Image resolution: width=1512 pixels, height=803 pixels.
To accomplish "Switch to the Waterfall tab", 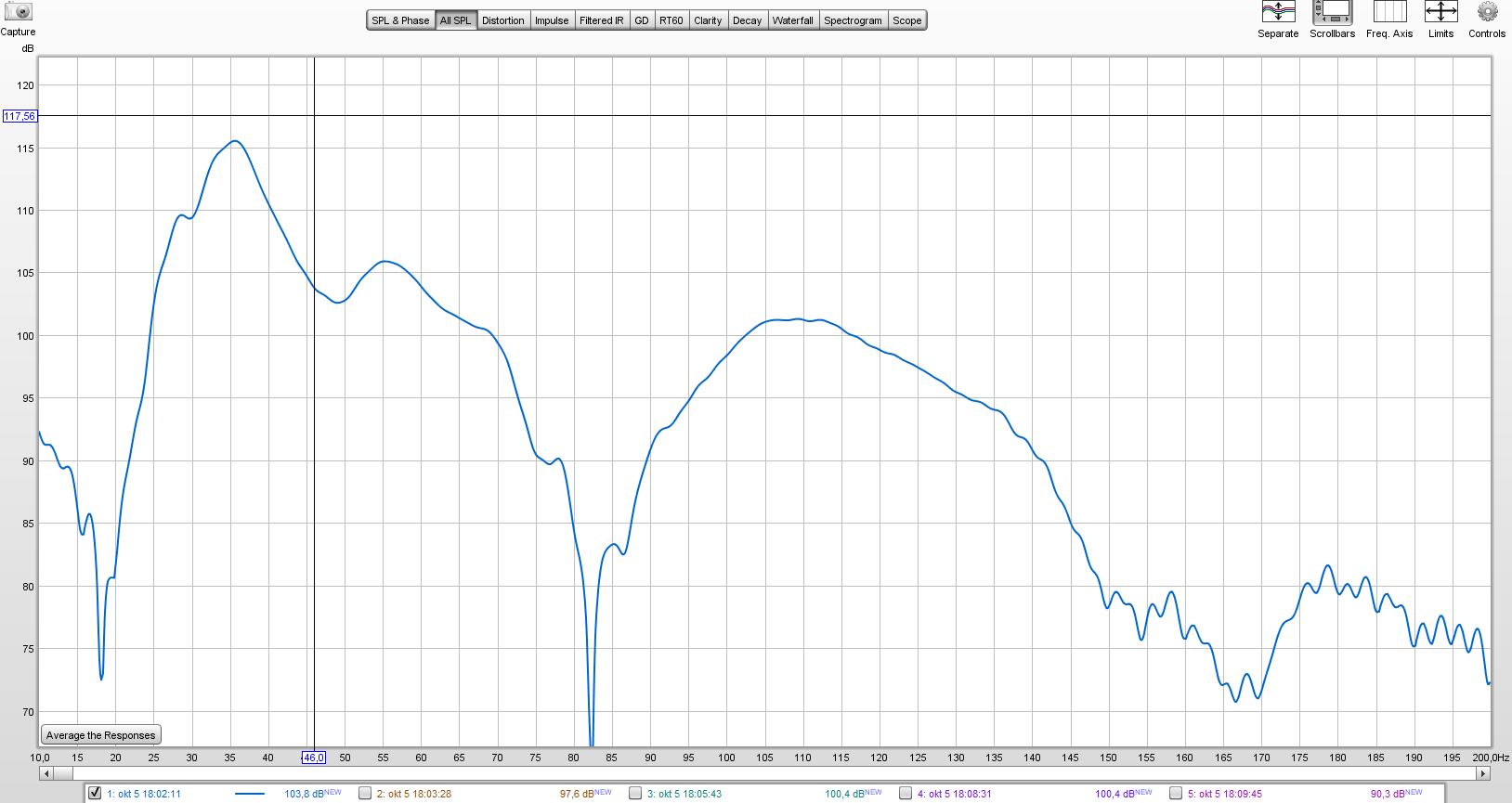I will 793,20.
